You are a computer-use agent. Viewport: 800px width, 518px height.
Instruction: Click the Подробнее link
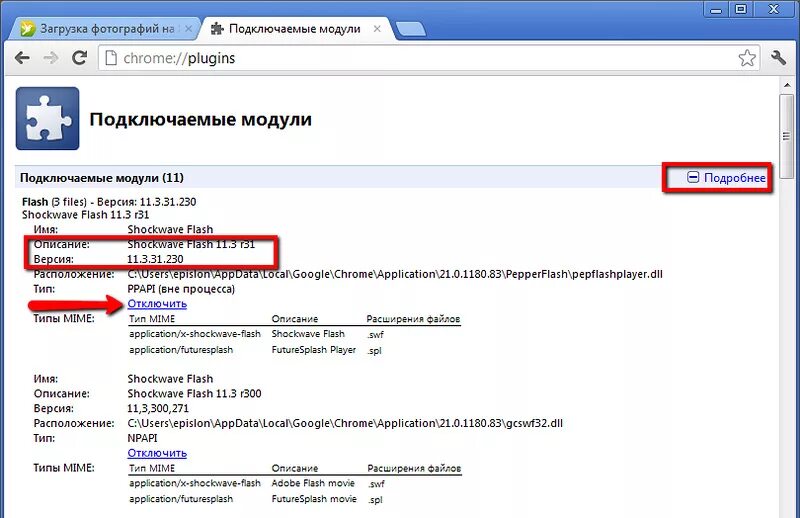tap(735, 178)
